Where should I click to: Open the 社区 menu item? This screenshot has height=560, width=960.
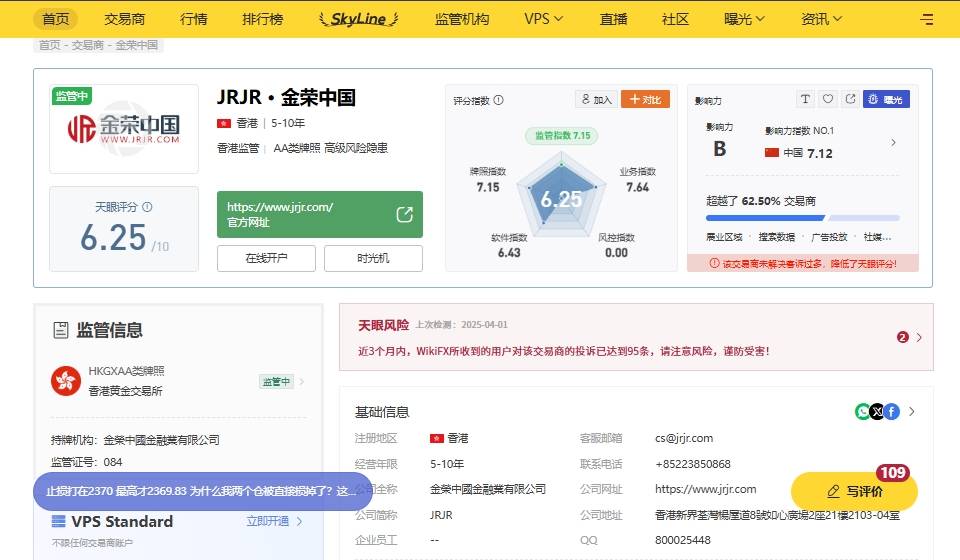(675, 19)
